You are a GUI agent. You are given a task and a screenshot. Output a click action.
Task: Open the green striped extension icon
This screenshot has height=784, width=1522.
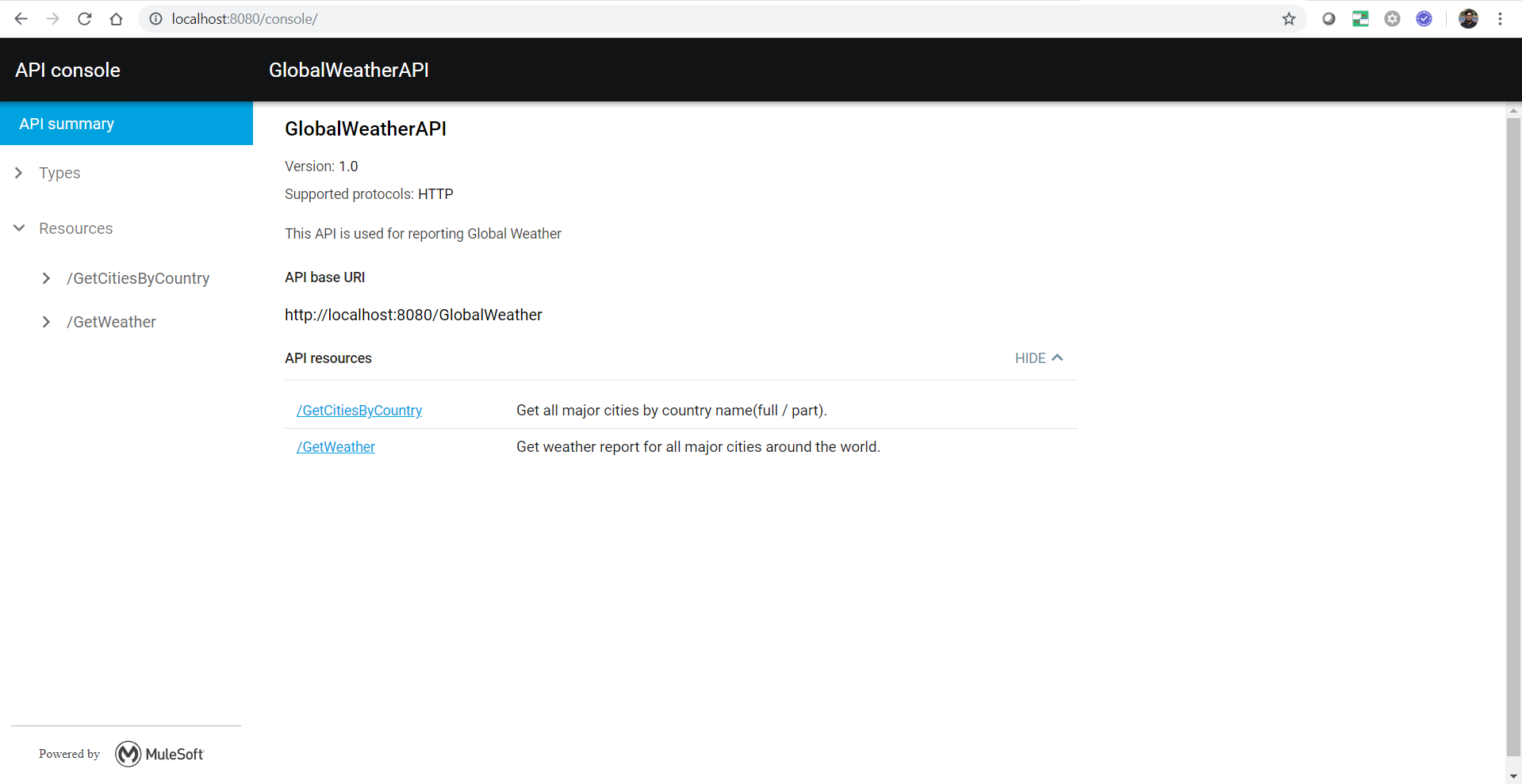click(x=1360, y=19)
